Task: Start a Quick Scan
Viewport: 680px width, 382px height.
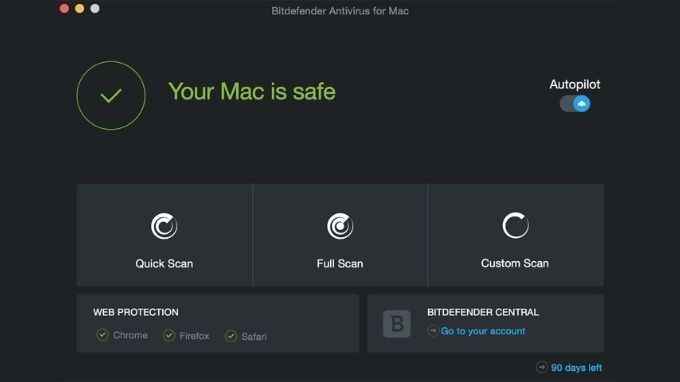Action: pyautogui.click(x=164, y=235)
